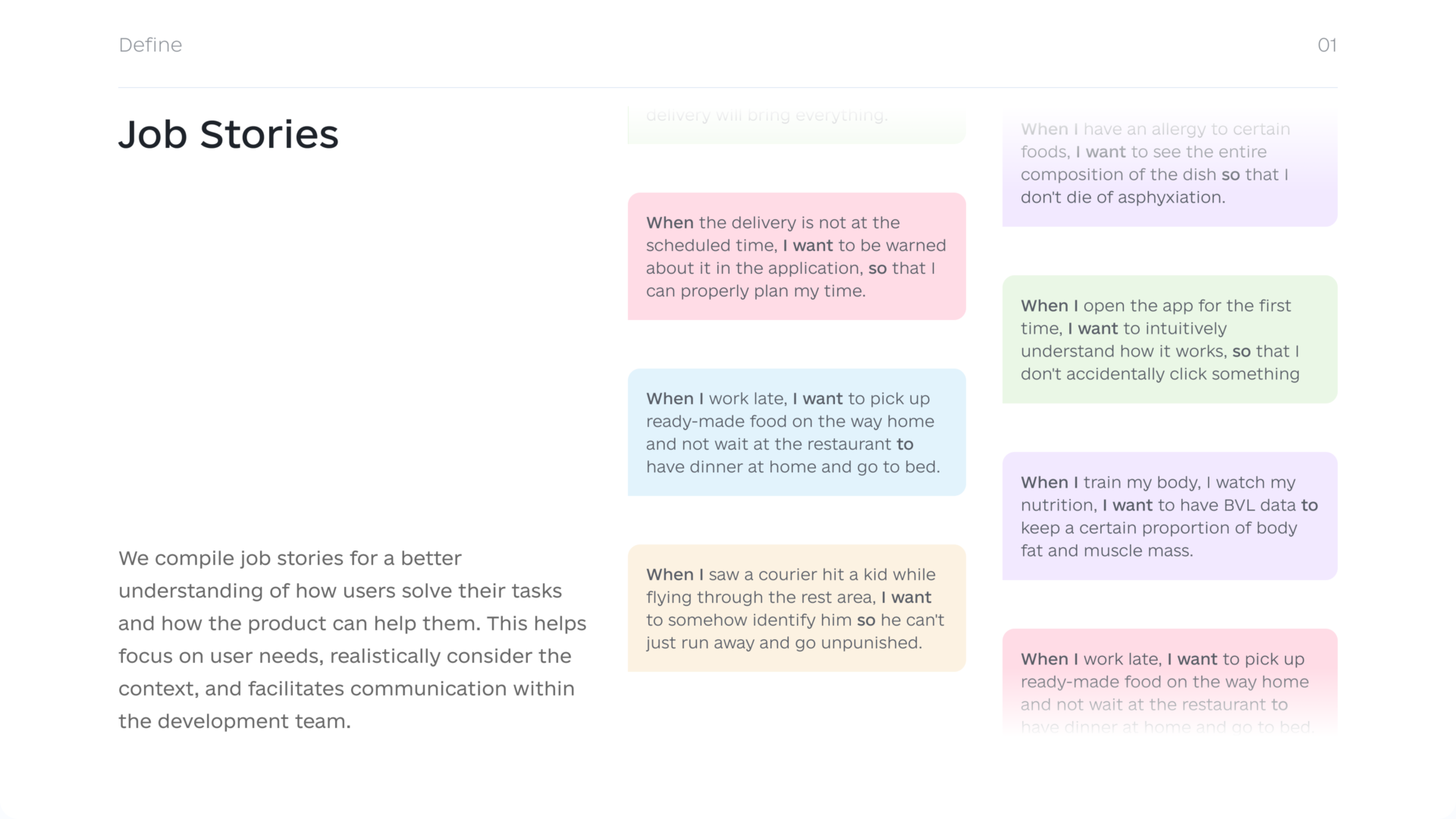Click 'intuitively' in the green app card
1456x819 pixels.
tap(1185, 329)
